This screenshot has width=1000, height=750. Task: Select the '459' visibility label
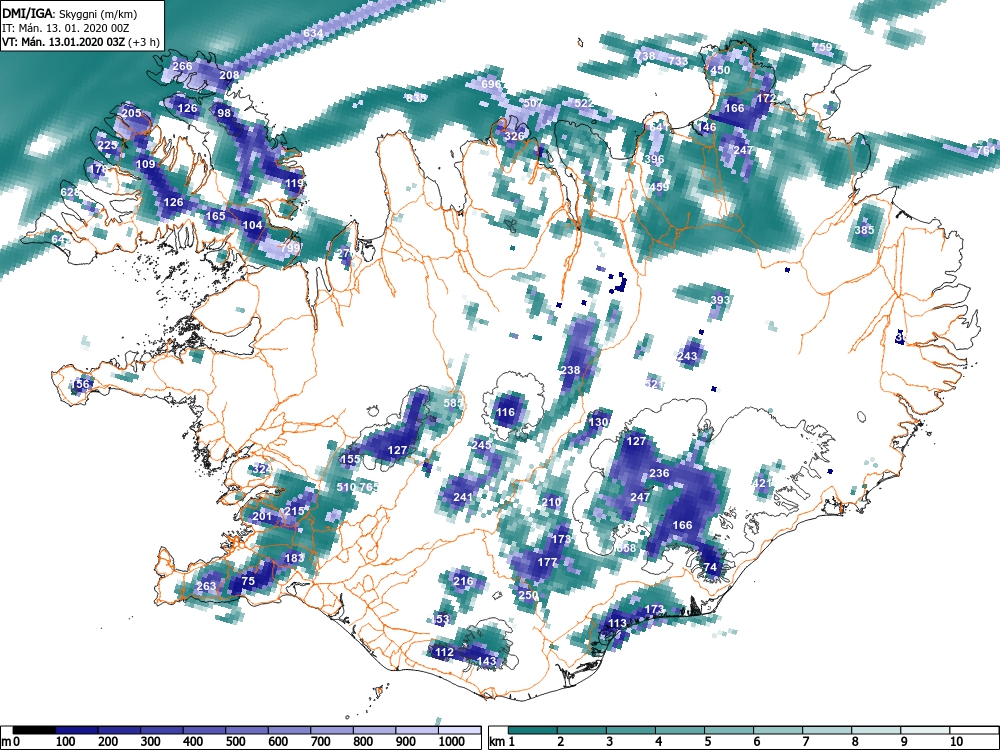pyautogui.click(x=659, y=187)
